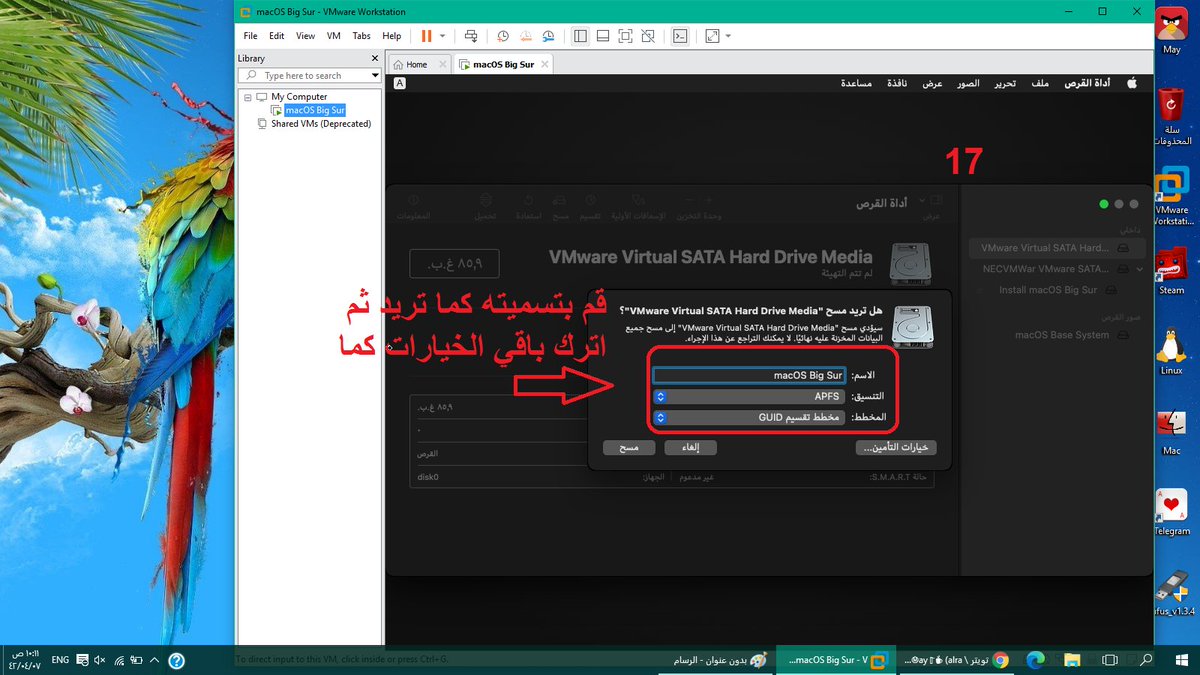Close the Library panel with its X
Viewport: 1200px width, 675px height.
pos(376,58)
